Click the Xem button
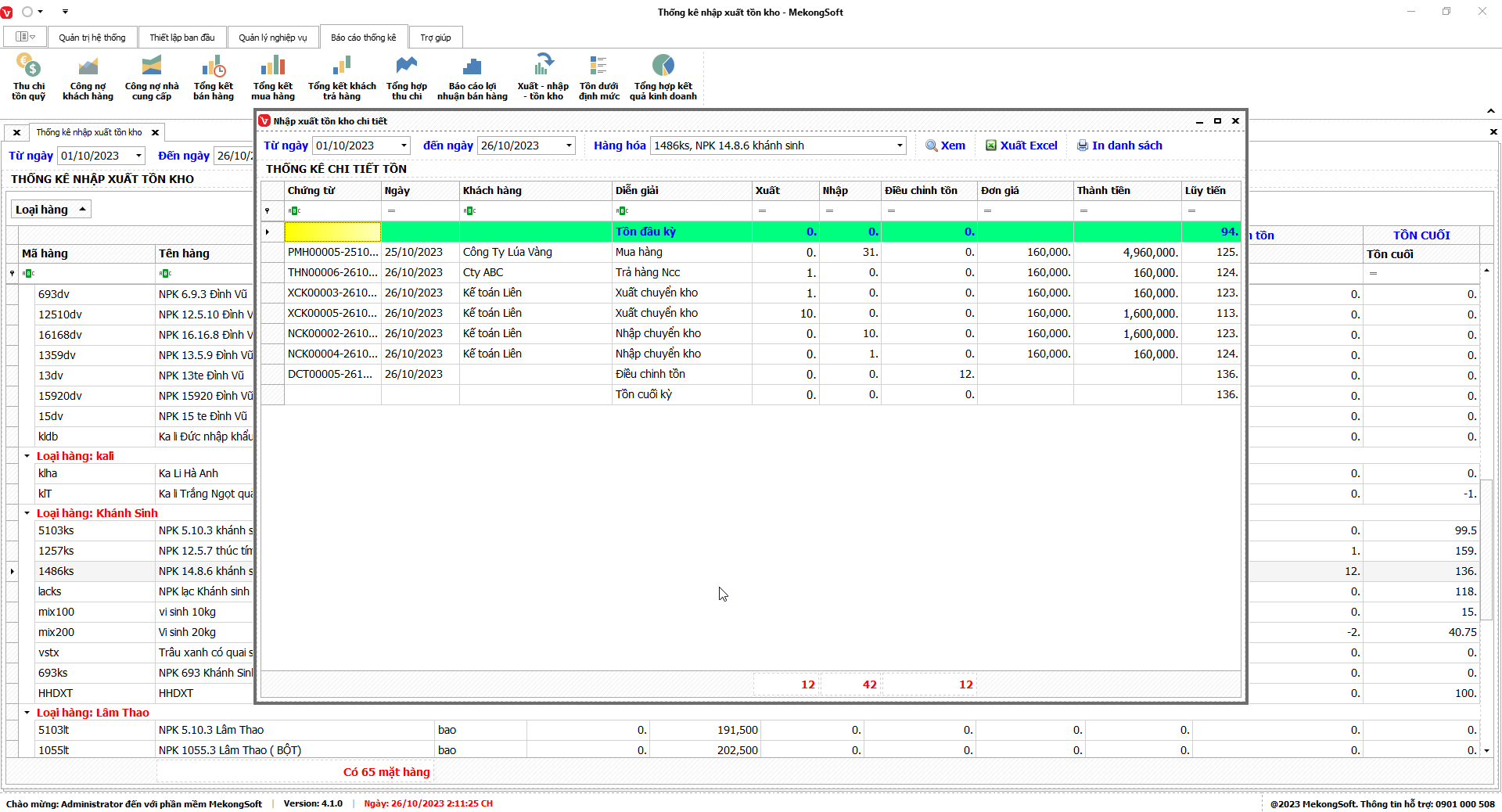This screenshot has width=1502, height=812. coord(945,146)
